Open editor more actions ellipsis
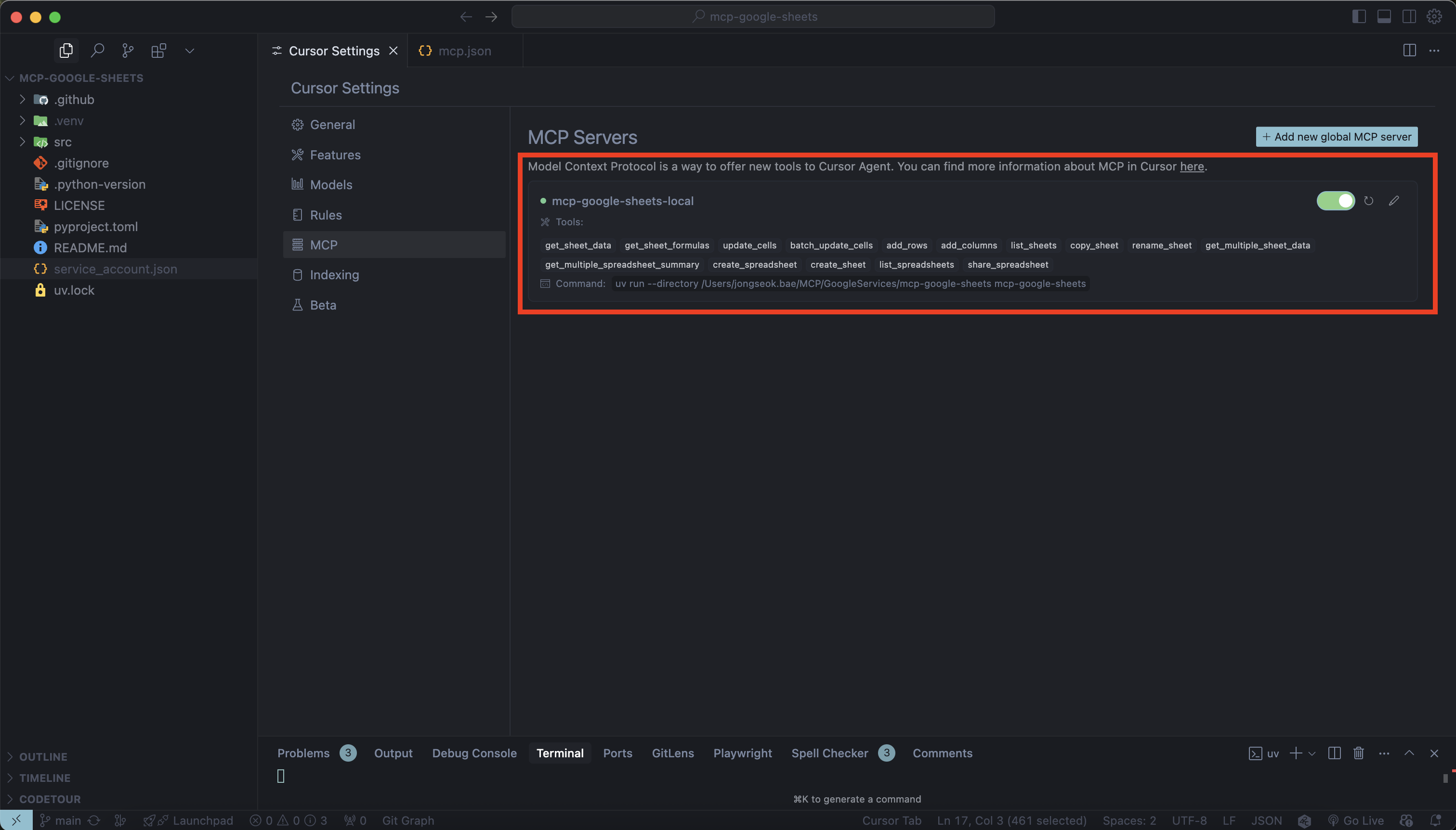The height and width of the screenshot is (830, 1456). point(1434,50)
